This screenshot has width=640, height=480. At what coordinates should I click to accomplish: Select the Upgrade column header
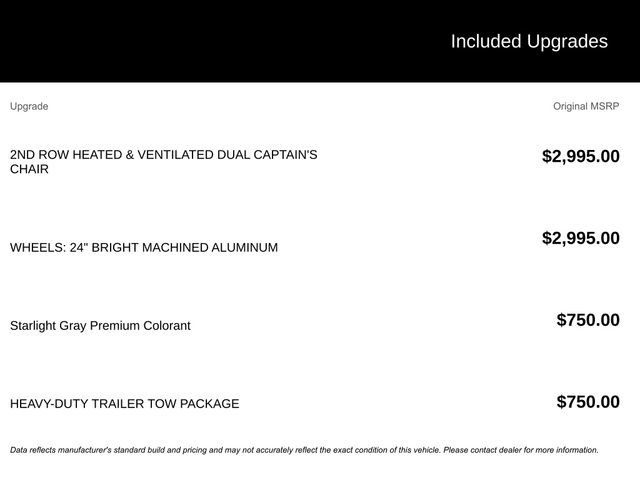(x=29, y=106)
